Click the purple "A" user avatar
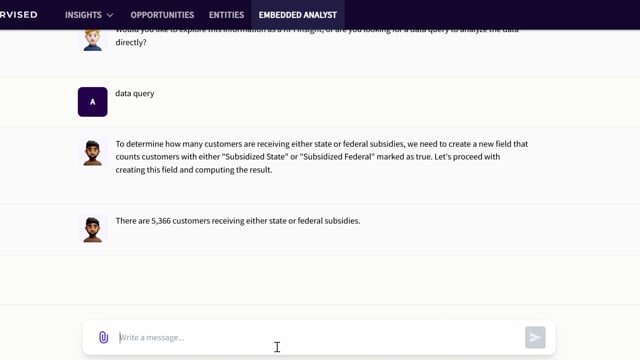Image resolution: width=640 pixels, height=360 pixels. click(93, 102)
